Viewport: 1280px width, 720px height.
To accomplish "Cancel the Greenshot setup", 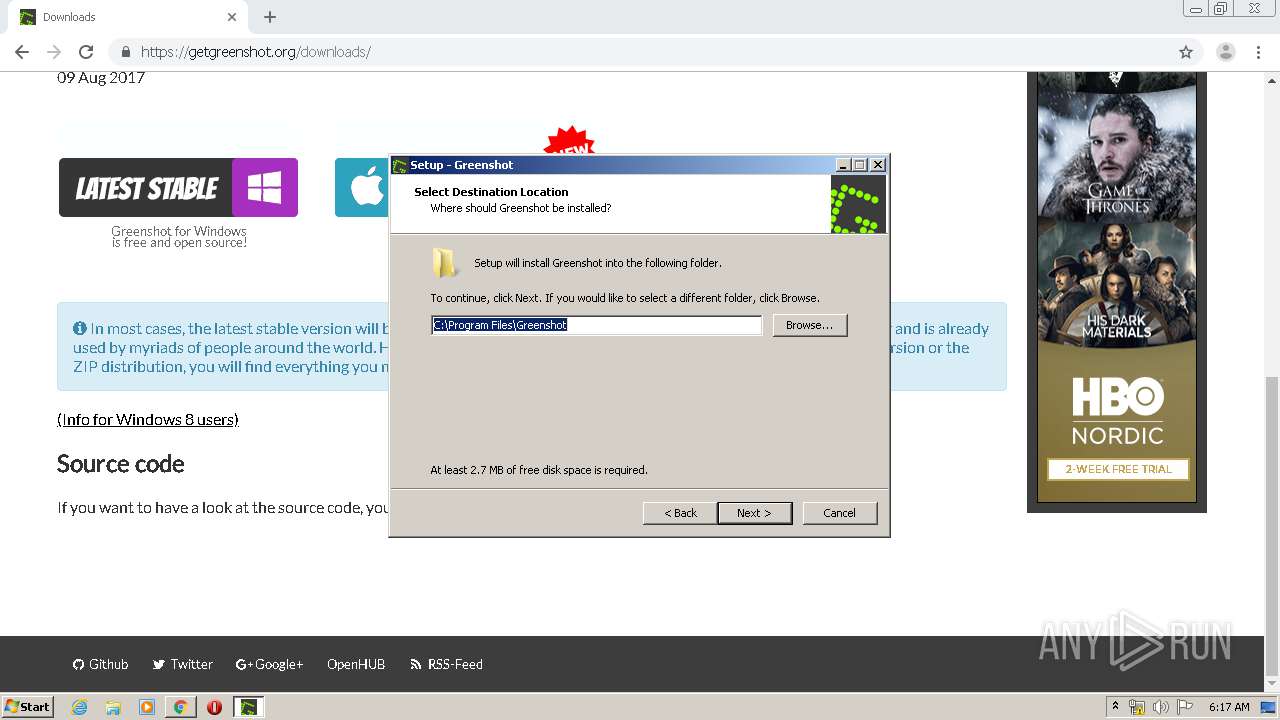I will (839, 513).
